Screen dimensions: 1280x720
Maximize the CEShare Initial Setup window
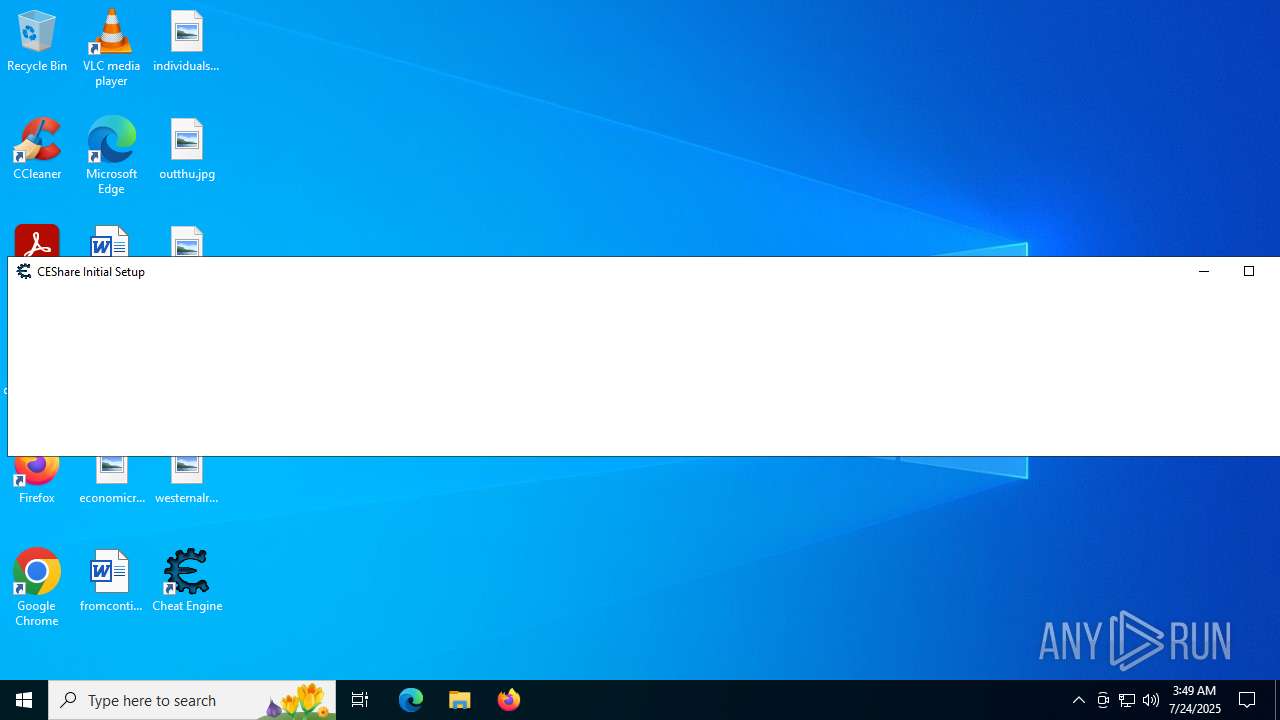pyautogui.click(x=1249, y=271)
